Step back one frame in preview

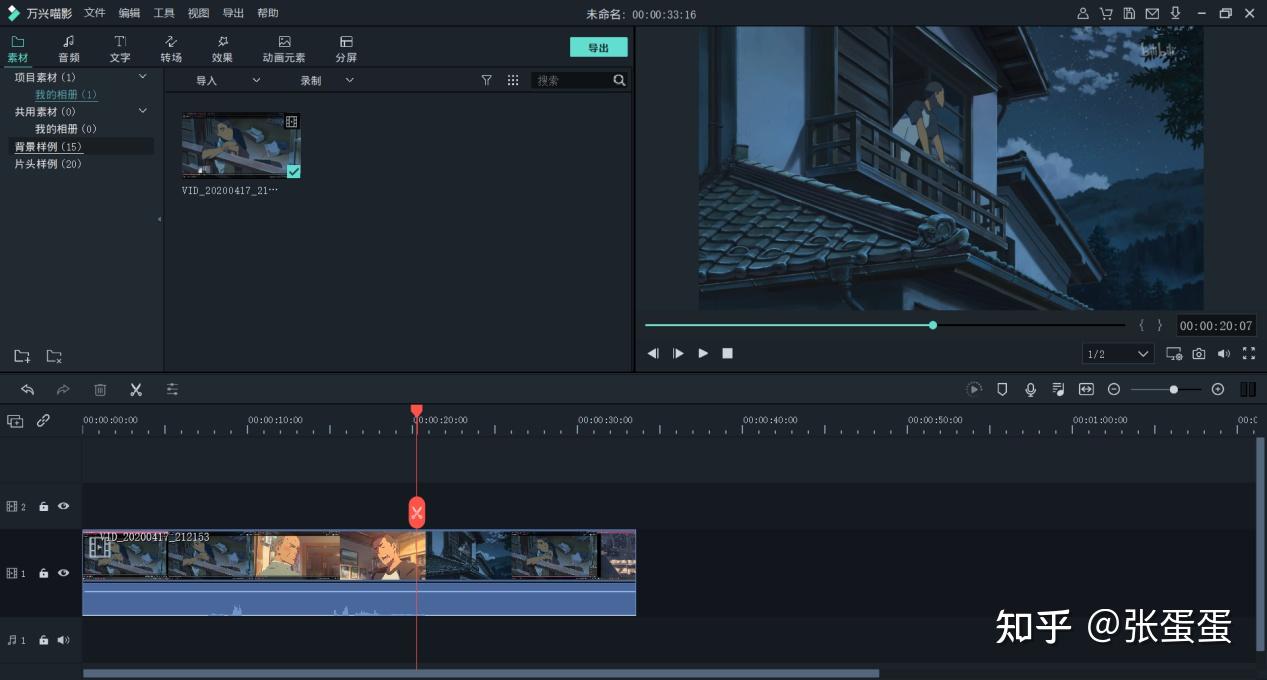(653, 353)
